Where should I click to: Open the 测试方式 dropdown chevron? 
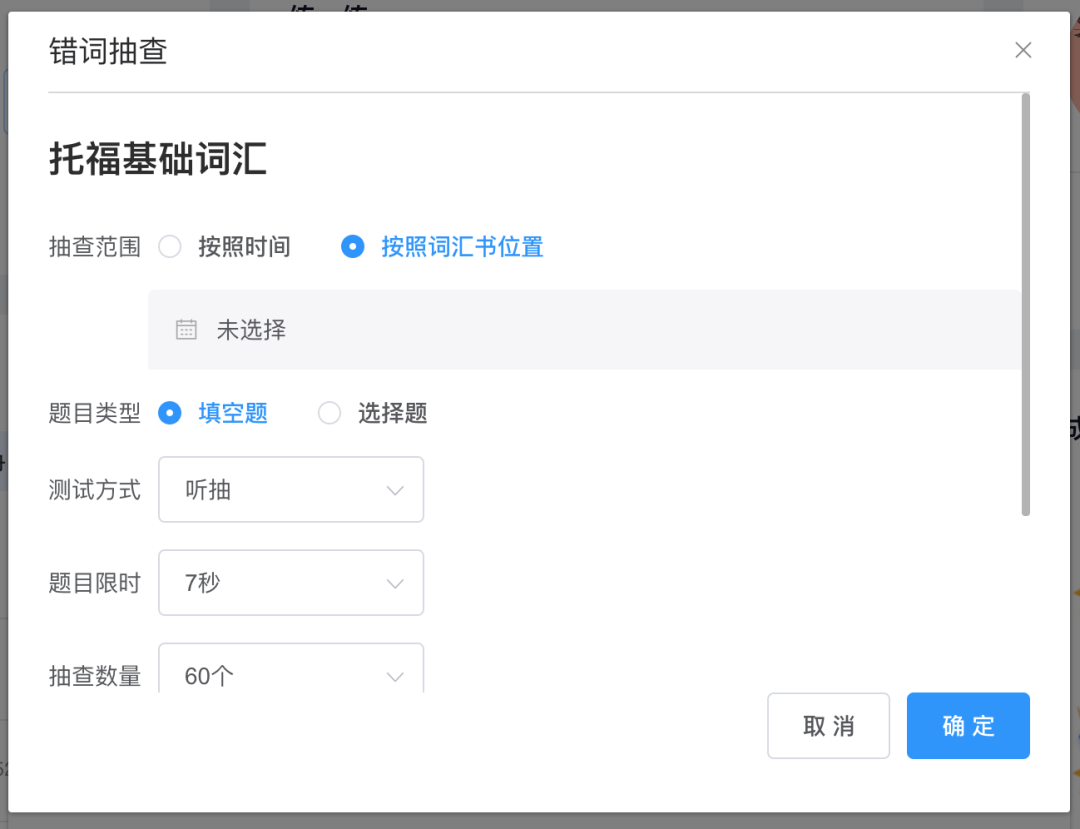point(394,490)
